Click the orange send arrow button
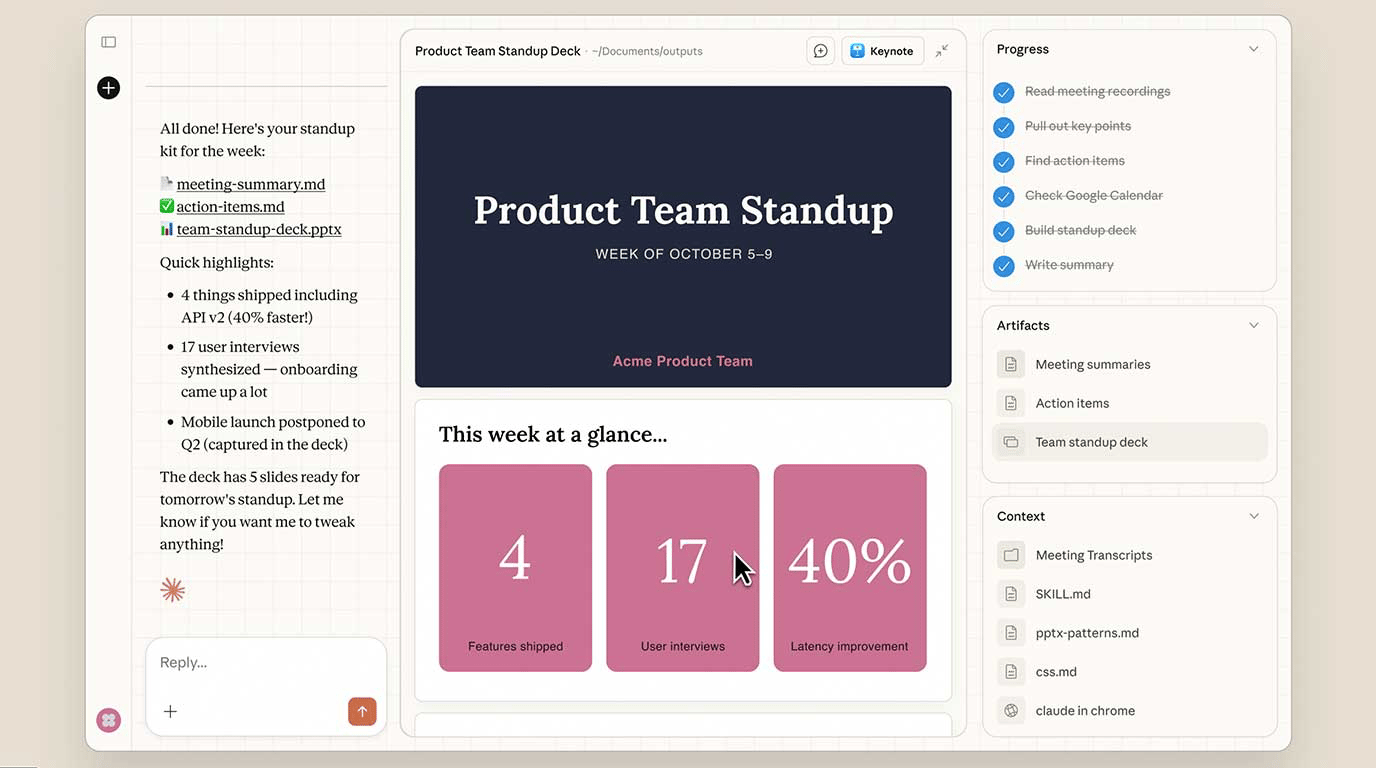The height and width of the screenshot is (768, 1376). [x=362, y=711]
